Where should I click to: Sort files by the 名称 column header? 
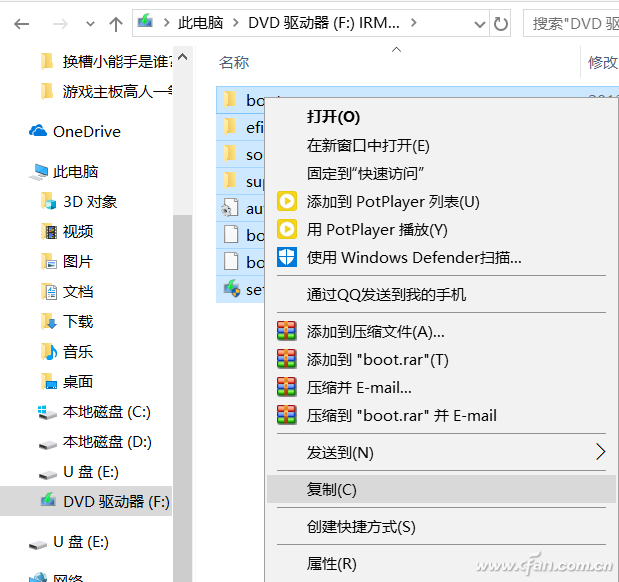pyautogui.click(x=234, y=62)
